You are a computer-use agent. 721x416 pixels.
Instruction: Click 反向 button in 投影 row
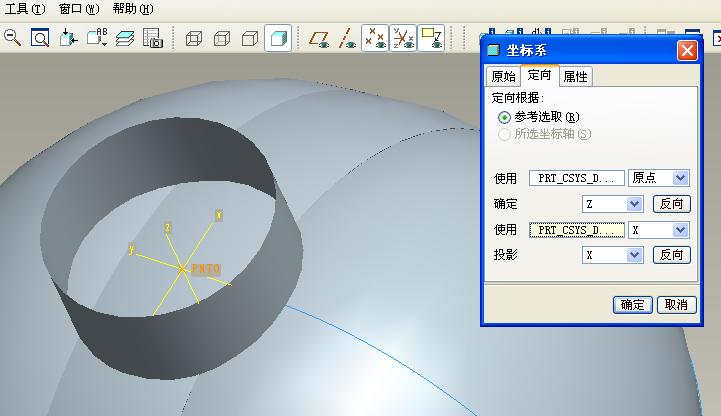672,255
